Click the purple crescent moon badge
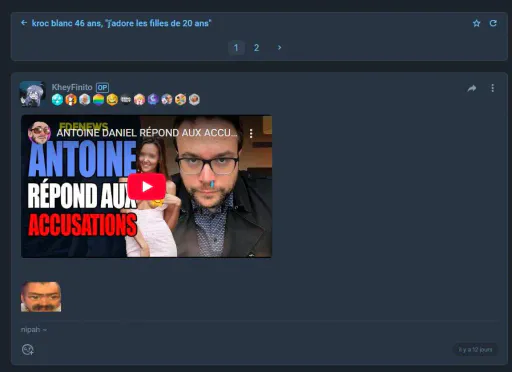The width and height of the screenshot is (512, 372). (x=153, y=99)
